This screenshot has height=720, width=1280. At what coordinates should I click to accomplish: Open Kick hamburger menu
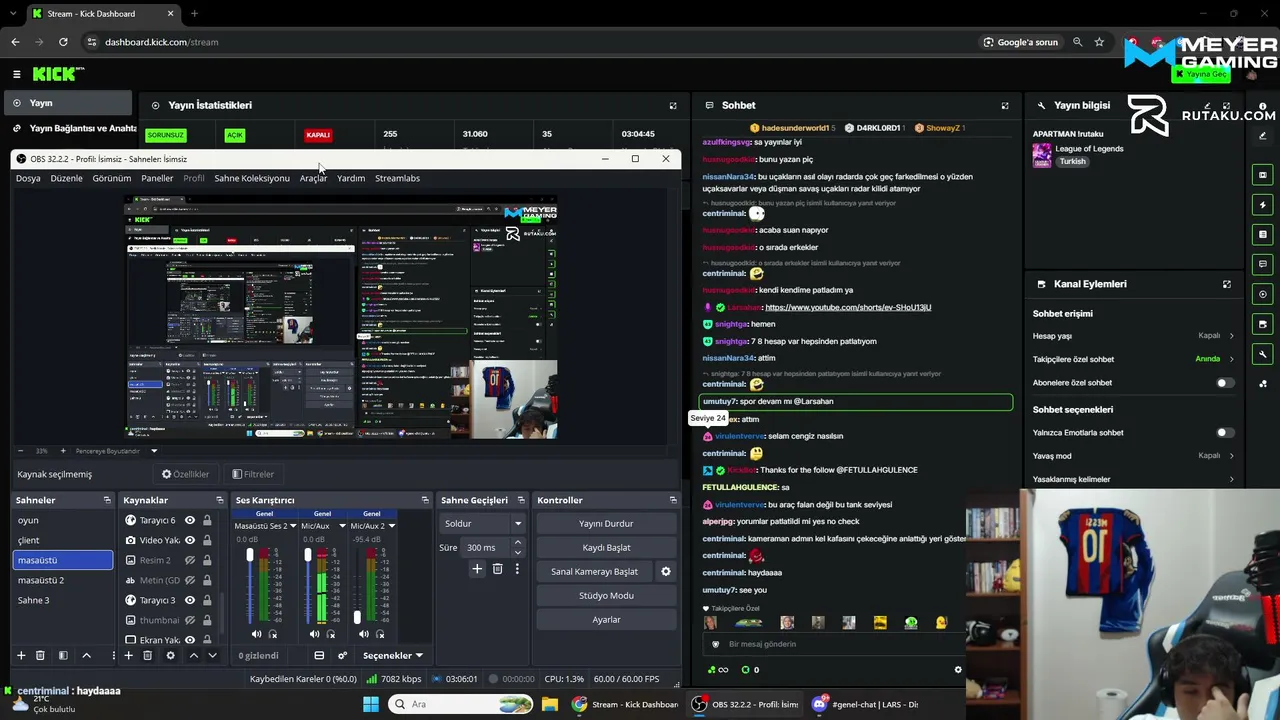[x=16, y=74]
